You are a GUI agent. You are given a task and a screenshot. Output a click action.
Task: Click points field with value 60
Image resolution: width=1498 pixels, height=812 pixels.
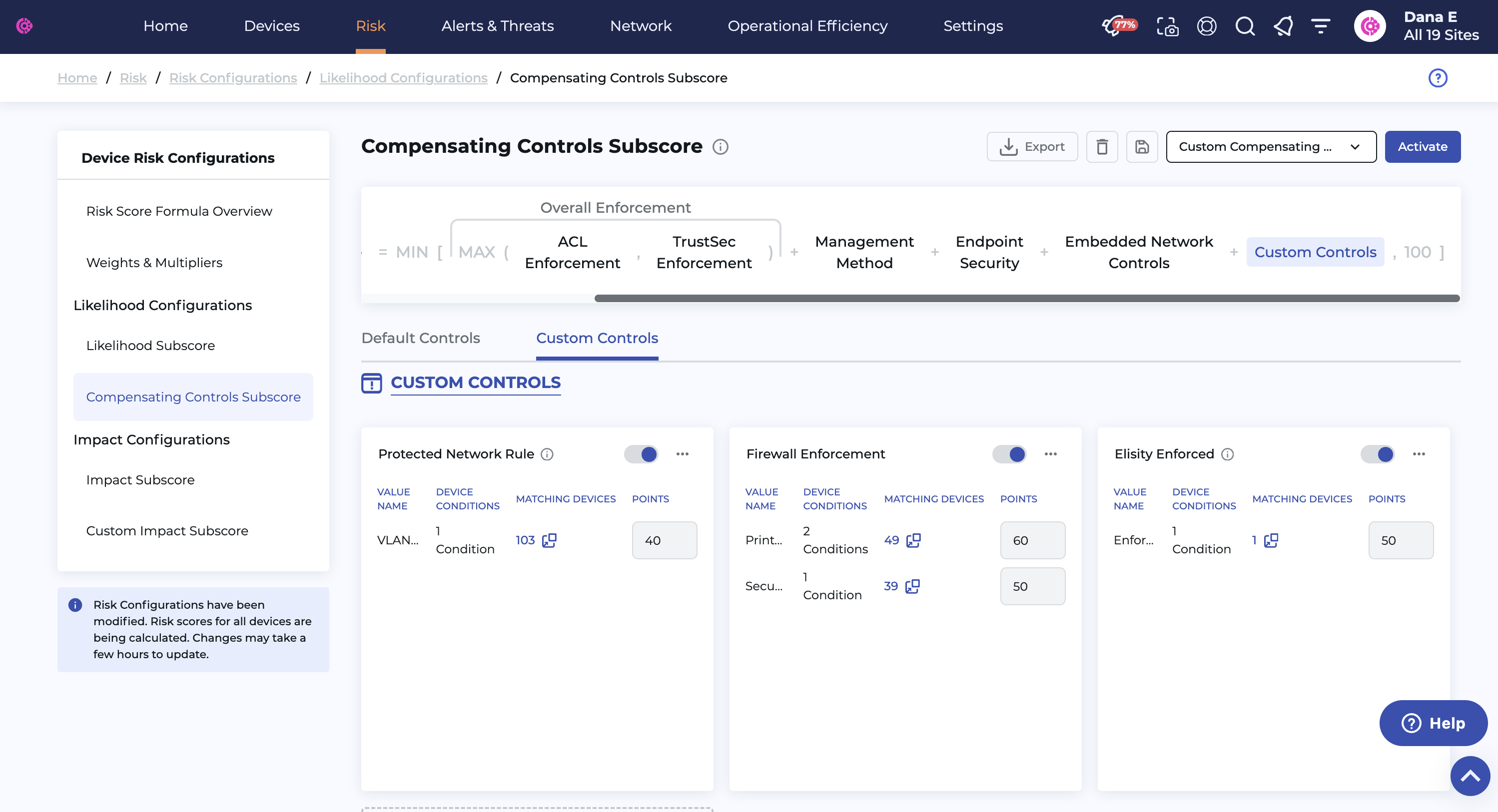1032,540
